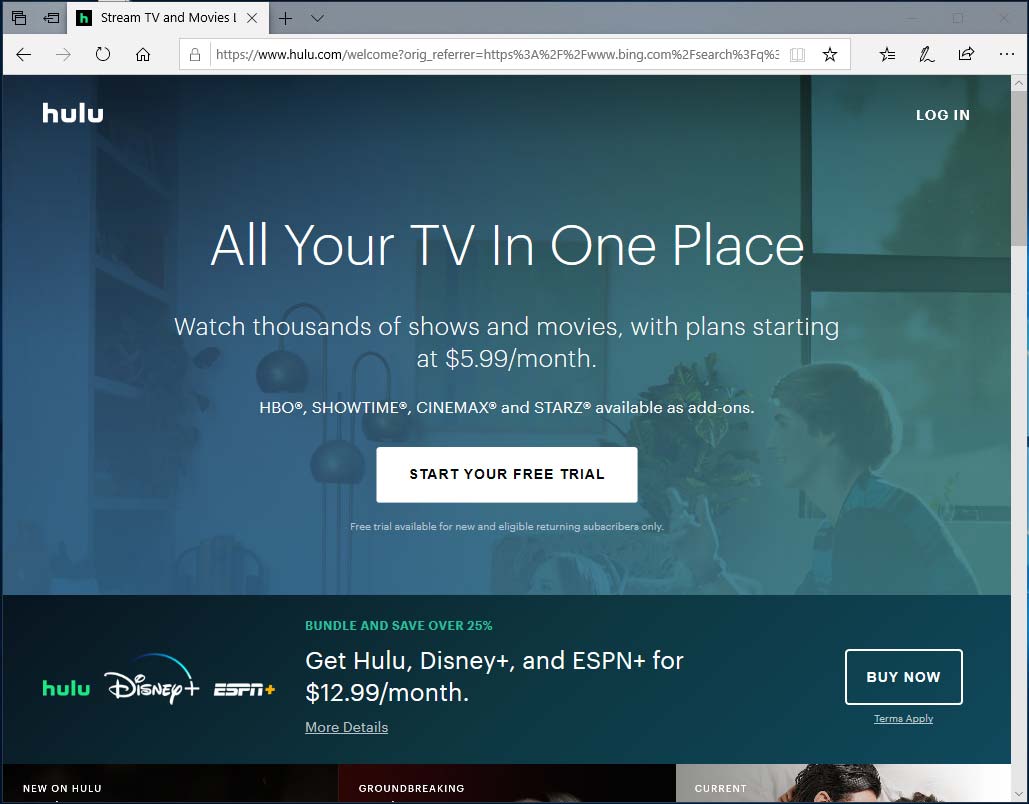Click the padlock site security icon
This screenshot has height=804, width=1029.
click(195, 54)
